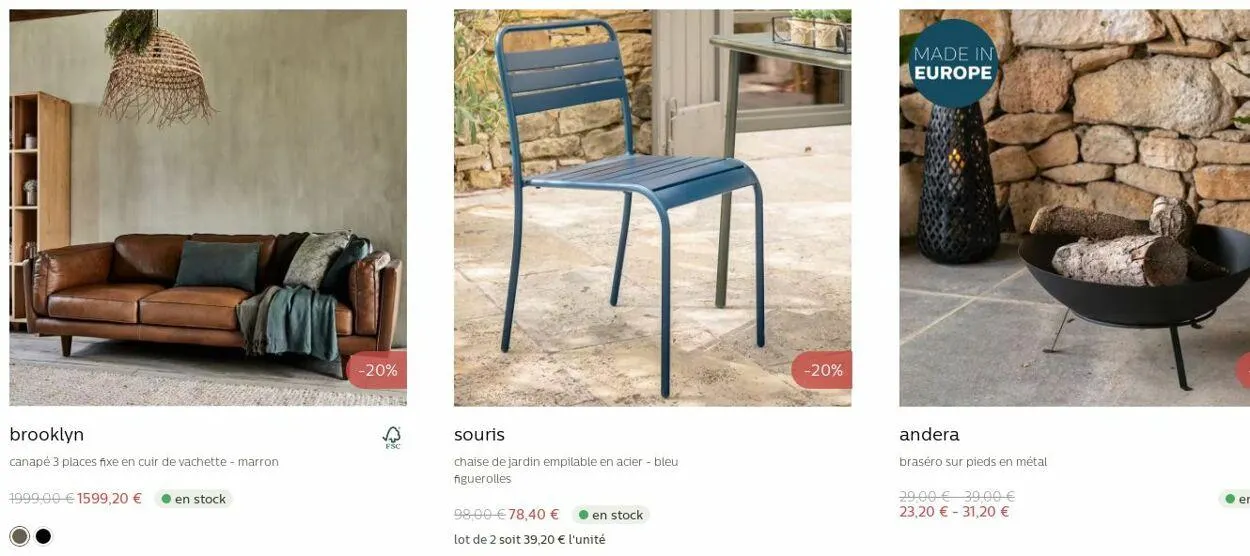Open the brooklyn leather sofa product image
The image size is (1250, 556).
208,208
